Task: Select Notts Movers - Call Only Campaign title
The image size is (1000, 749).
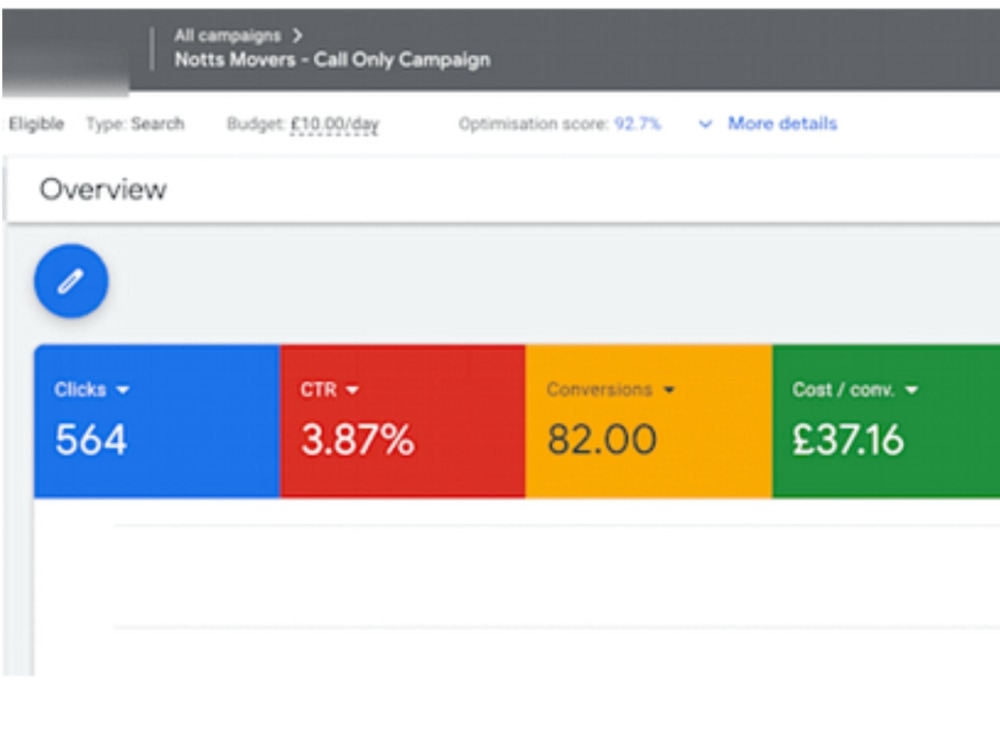Action: (x=332, y=60)
